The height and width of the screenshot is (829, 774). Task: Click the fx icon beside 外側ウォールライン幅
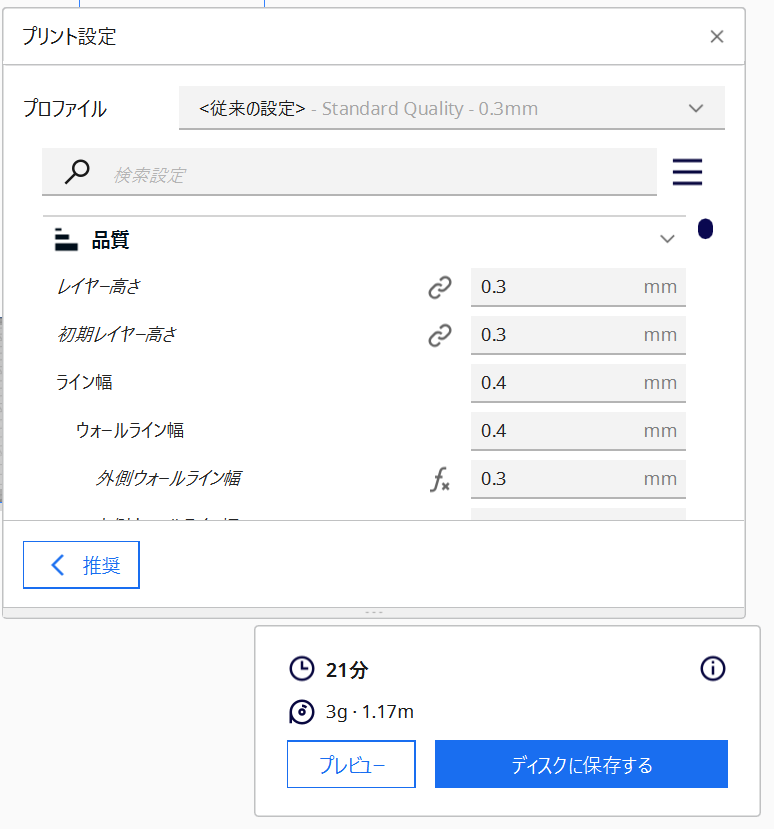click(440, 479)
